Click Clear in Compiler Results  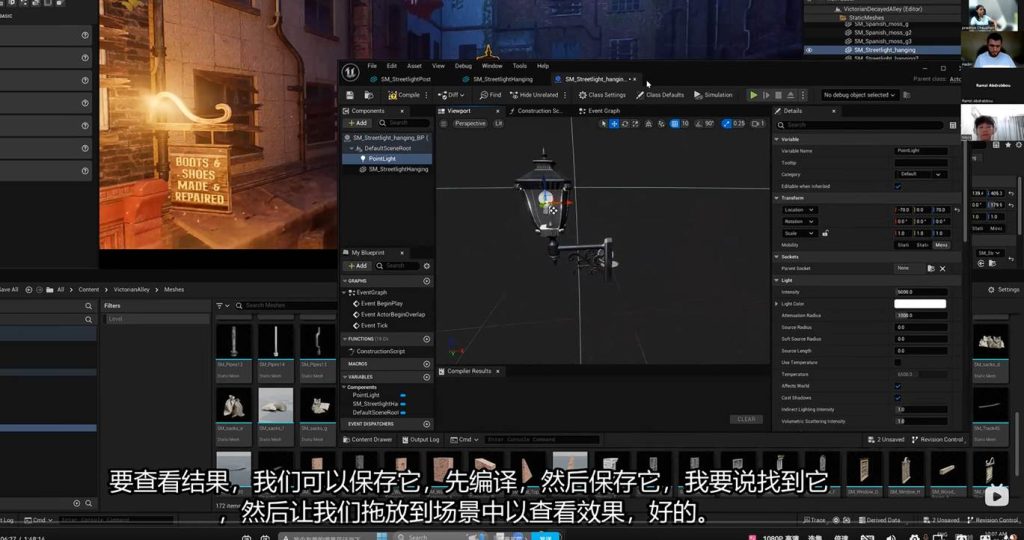pyautogui.click(x=746, y=419)
